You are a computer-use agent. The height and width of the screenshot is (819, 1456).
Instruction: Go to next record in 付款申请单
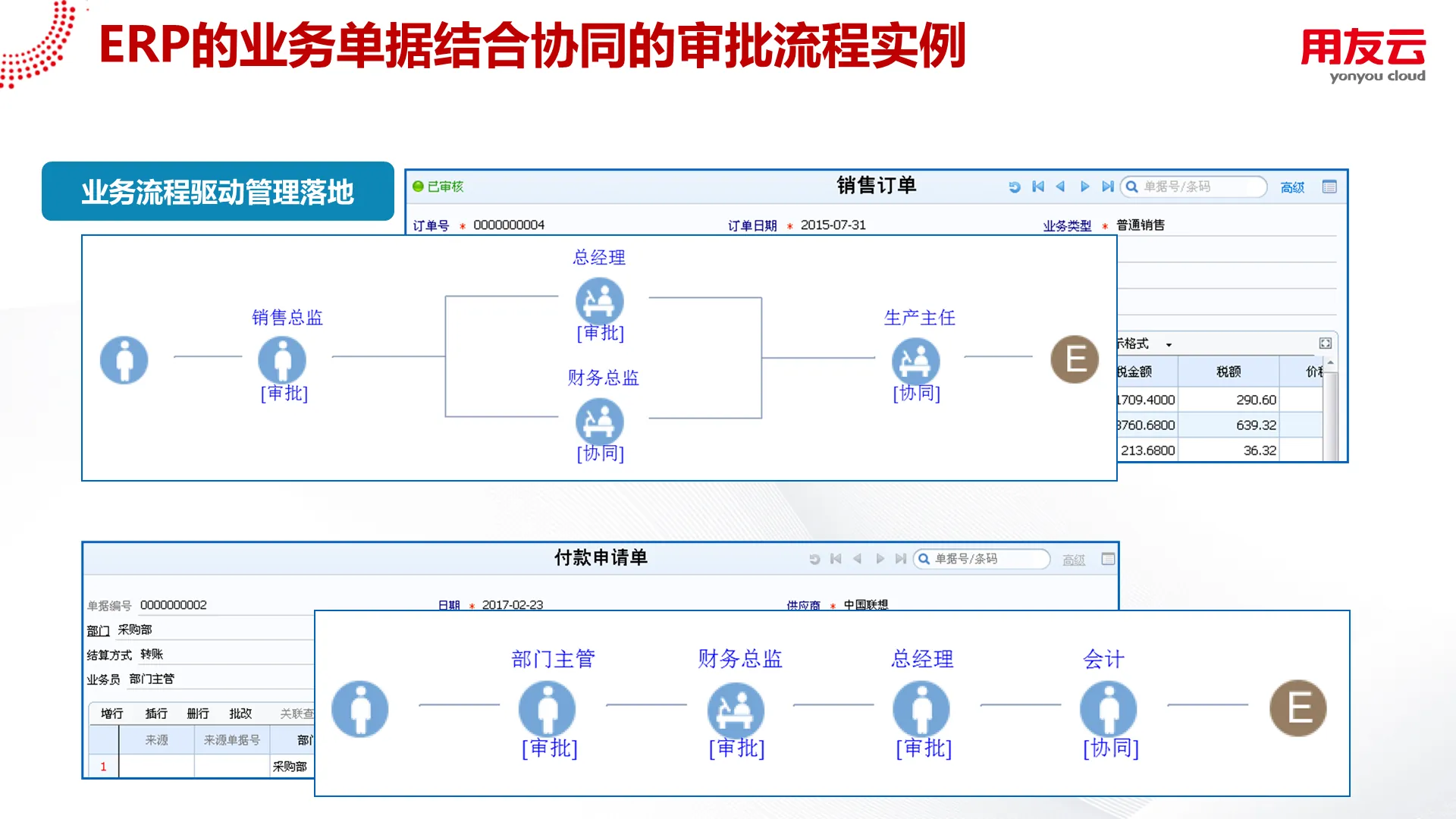pyautogui.click(x=880, y=559)
